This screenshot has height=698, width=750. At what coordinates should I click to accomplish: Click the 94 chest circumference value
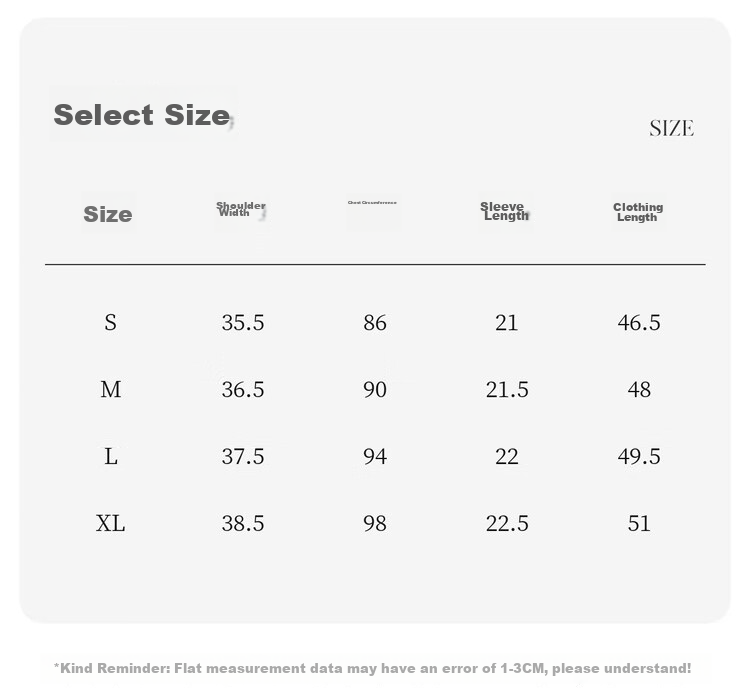(375, 456)
